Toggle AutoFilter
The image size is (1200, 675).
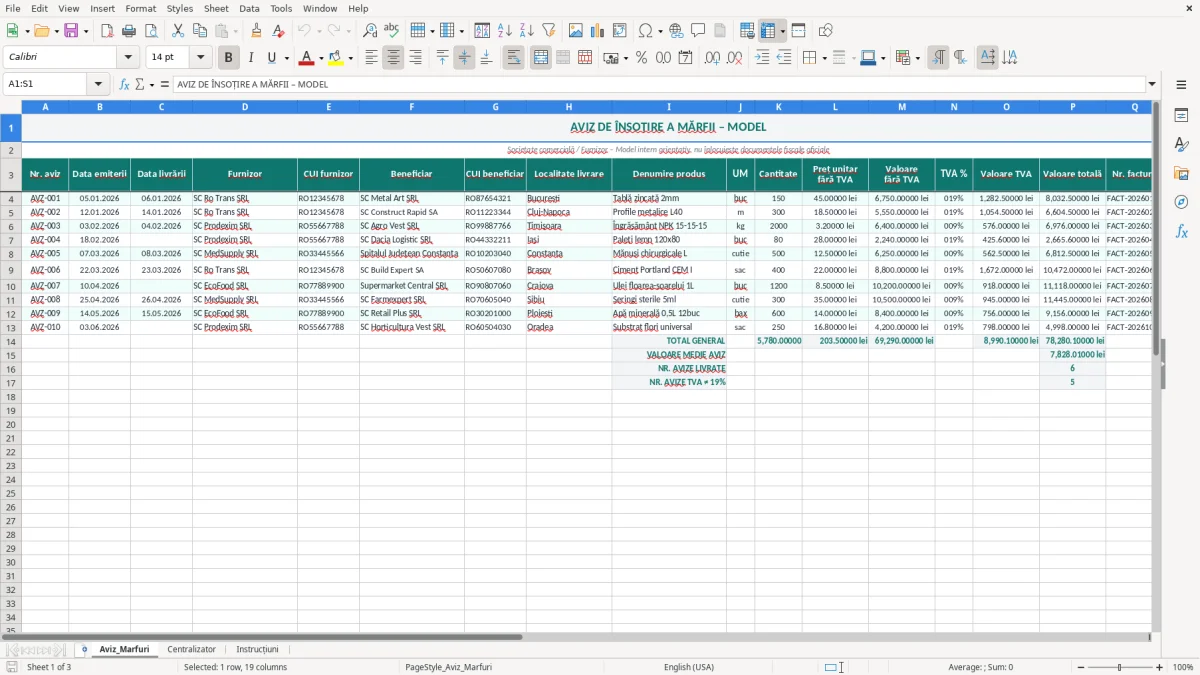(548, 31)
